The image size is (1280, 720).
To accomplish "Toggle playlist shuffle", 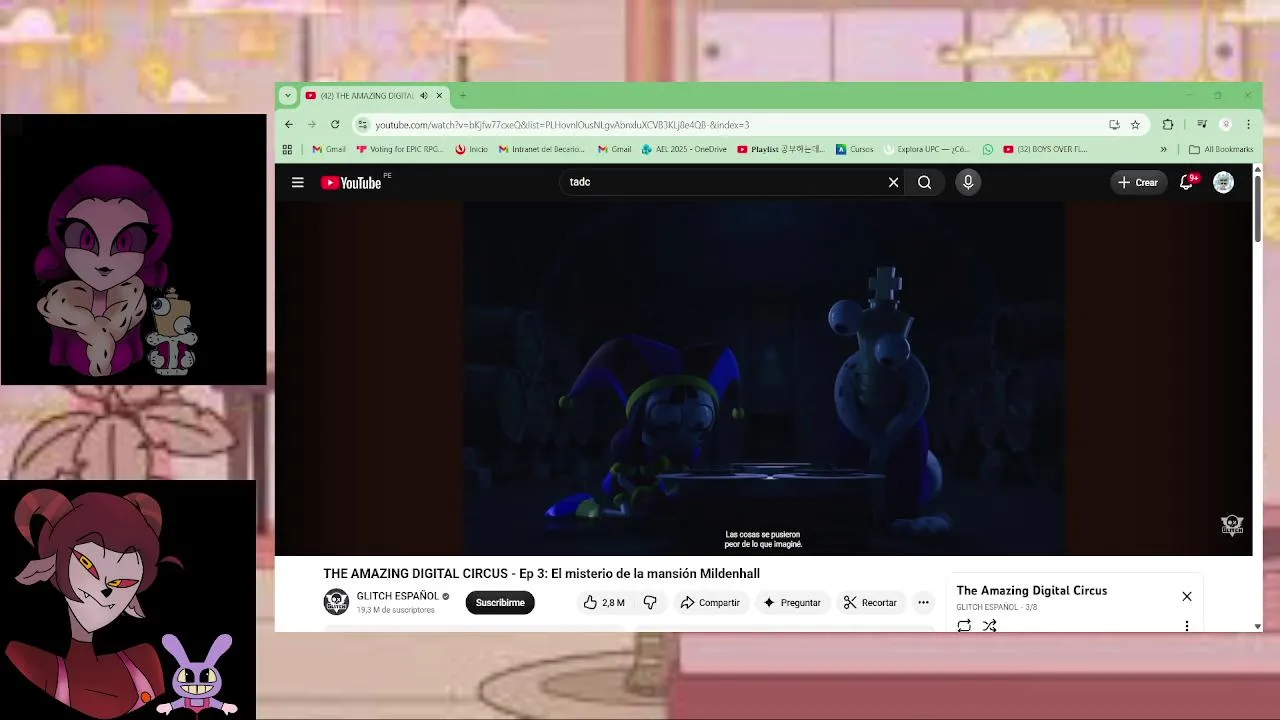I will click(x=989, y=625).
